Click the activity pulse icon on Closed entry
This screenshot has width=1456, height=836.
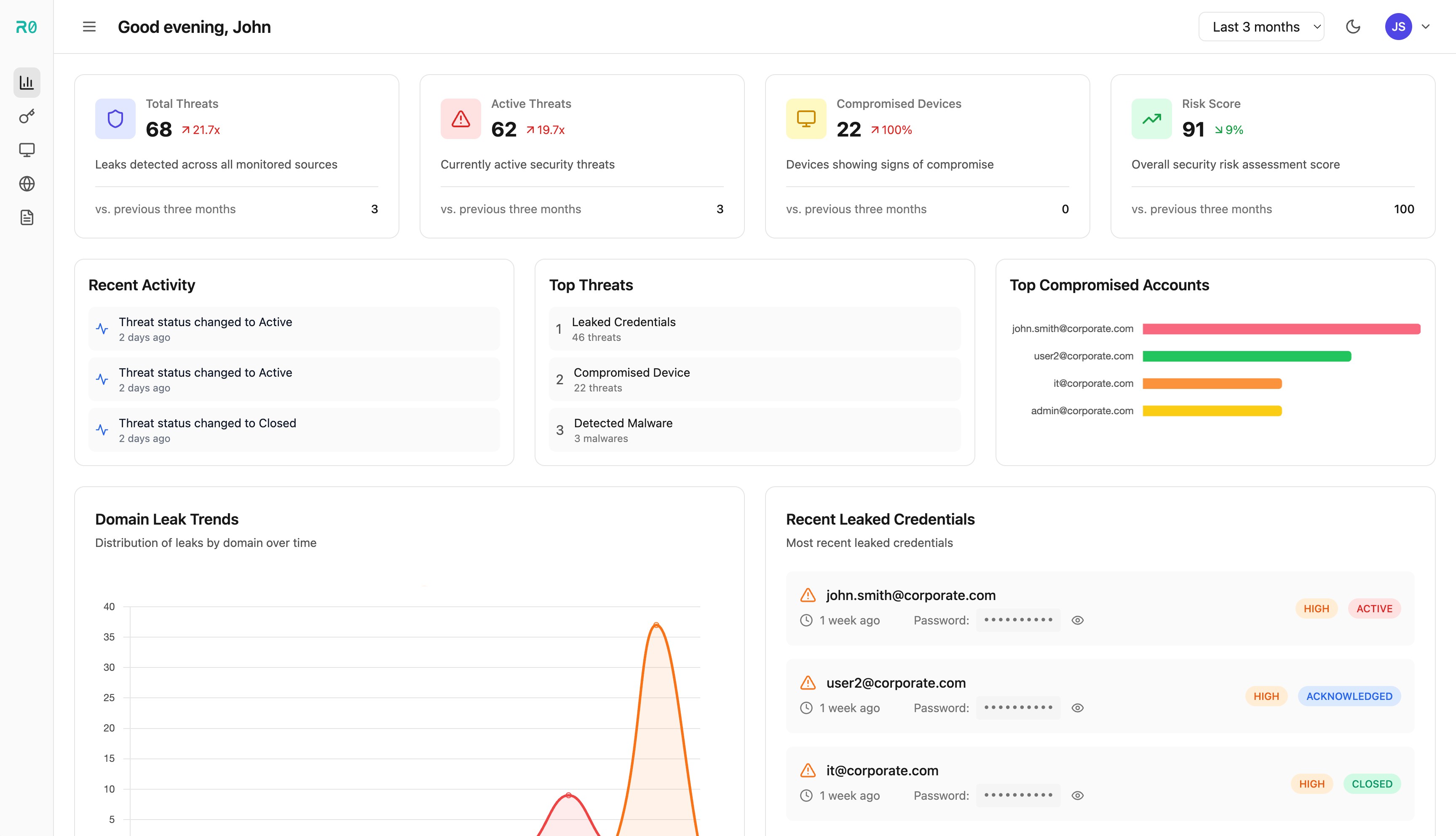pos(102,430)
